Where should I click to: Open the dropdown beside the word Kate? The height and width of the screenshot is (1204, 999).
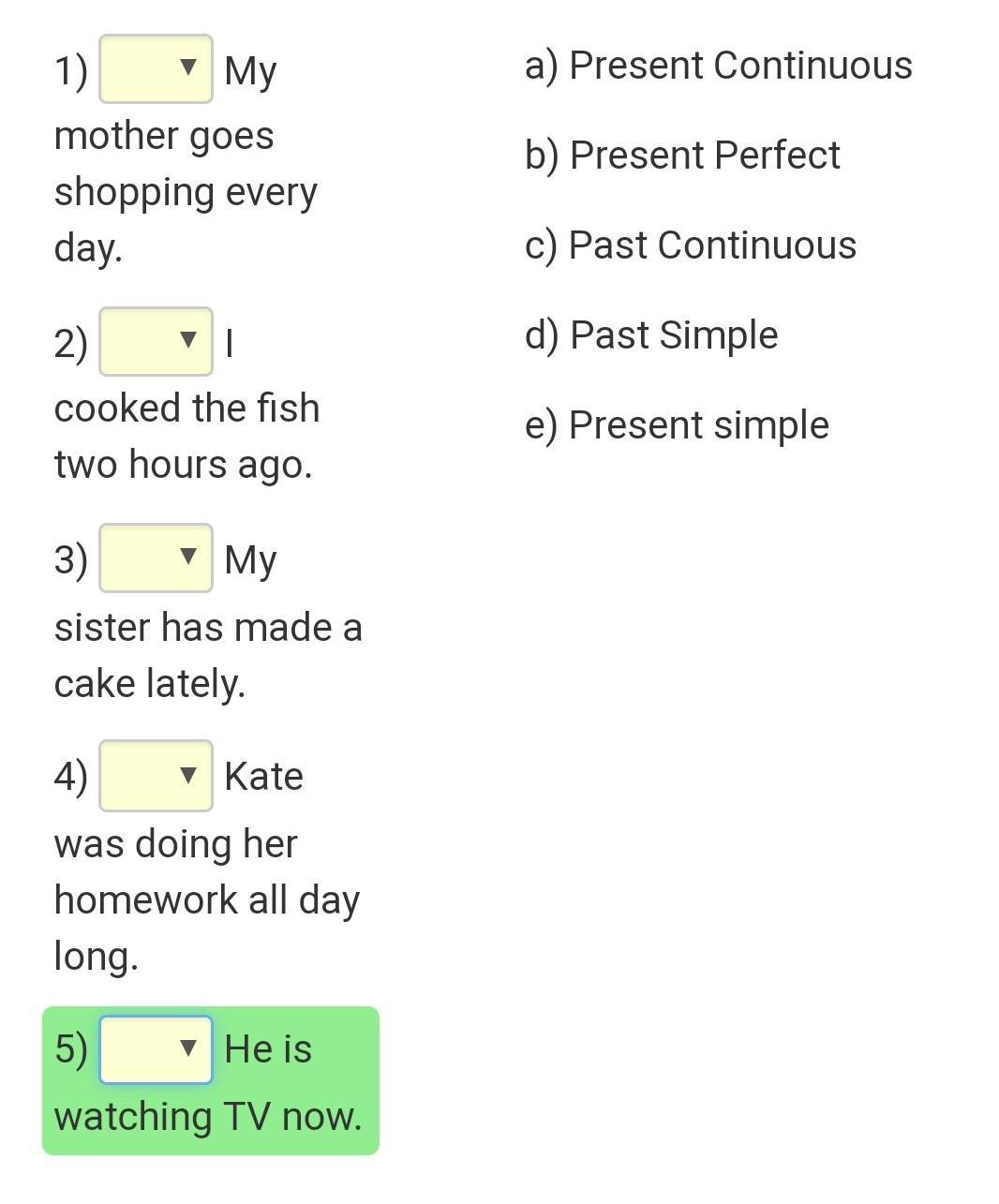point(156,775)
